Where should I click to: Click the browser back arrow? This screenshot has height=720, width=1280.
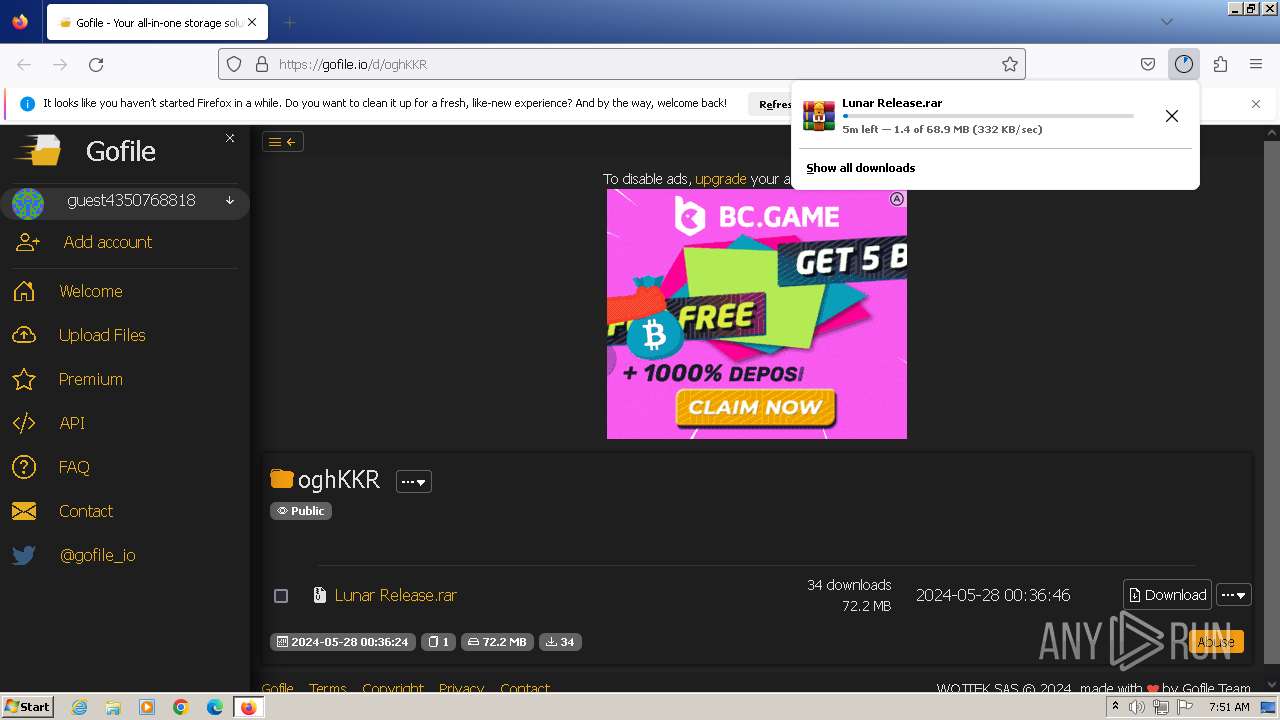(x=24, y=64)
